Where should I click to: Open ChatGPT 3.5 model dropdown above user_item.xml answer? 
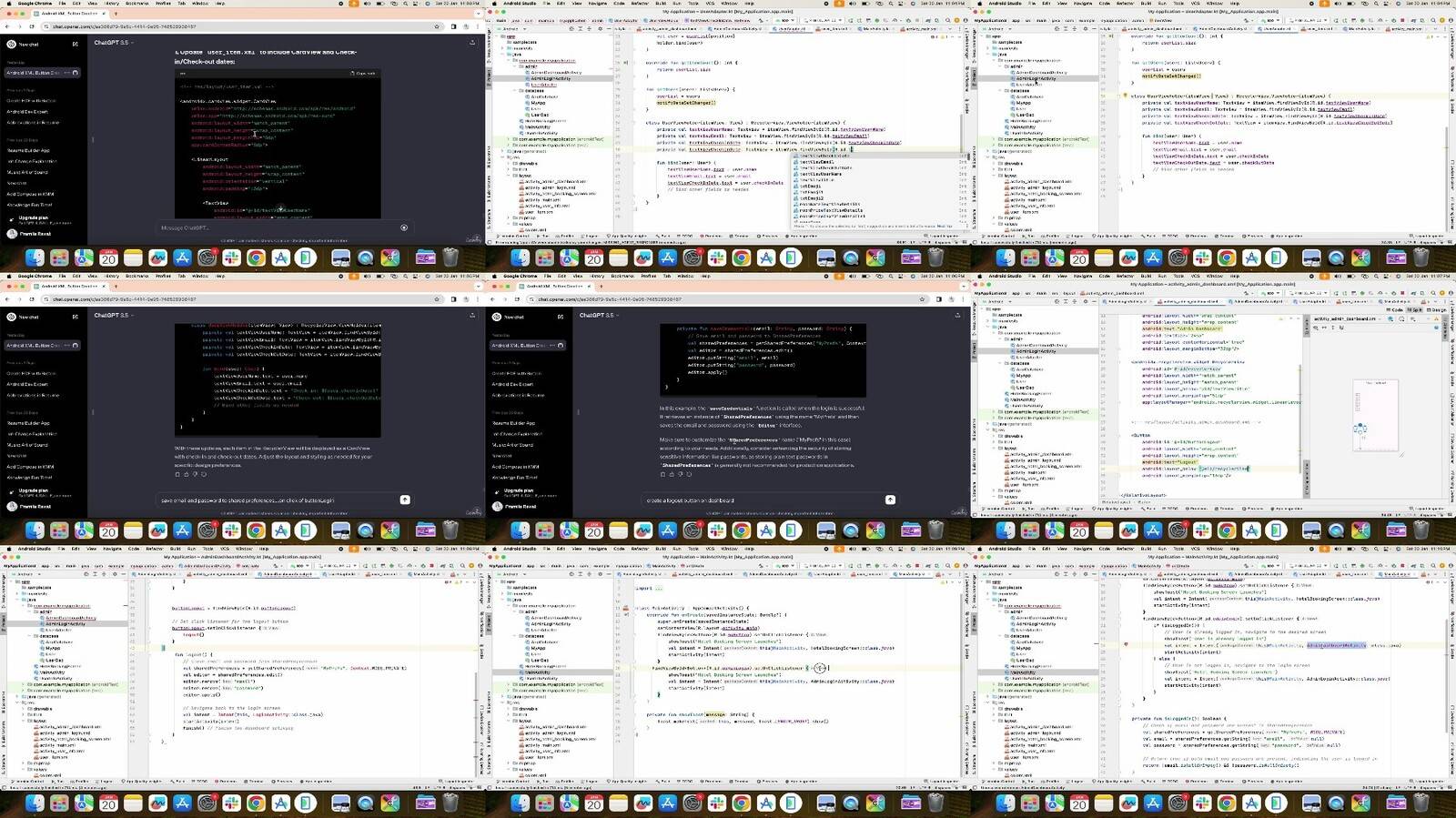[x=113, y=43]
